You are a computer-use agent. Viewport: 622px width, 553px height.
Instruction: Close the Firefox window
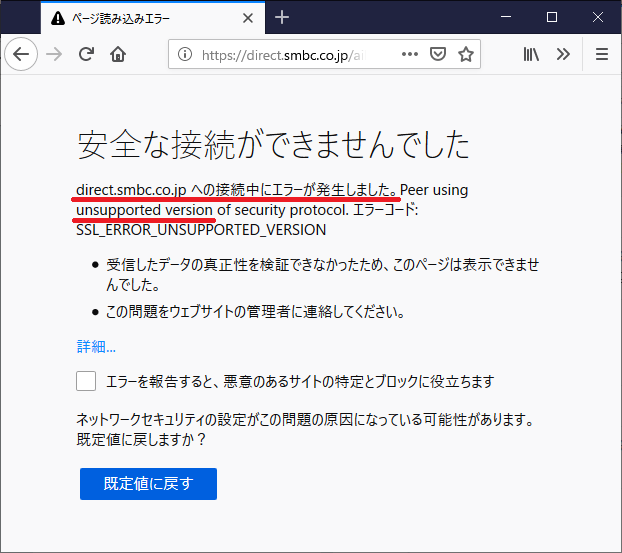pos(598,17)
